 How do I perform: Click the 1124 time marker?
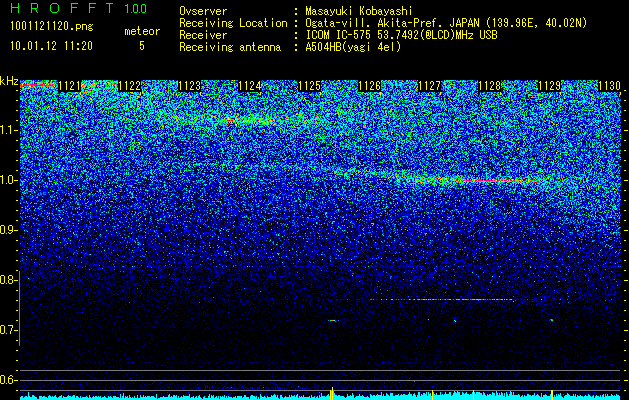pyautogui.click(x=250, y=86)
